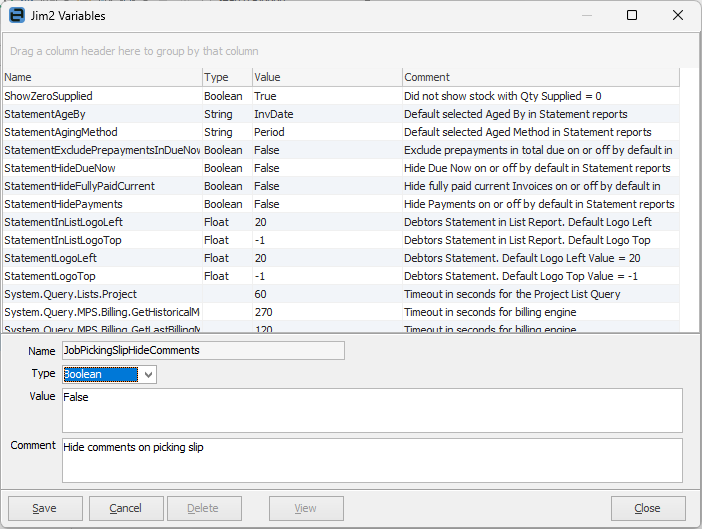Click the vertical scrollbar of the variables grid
This screenshot has height=529, width=702.
click(x=689, y=200)
